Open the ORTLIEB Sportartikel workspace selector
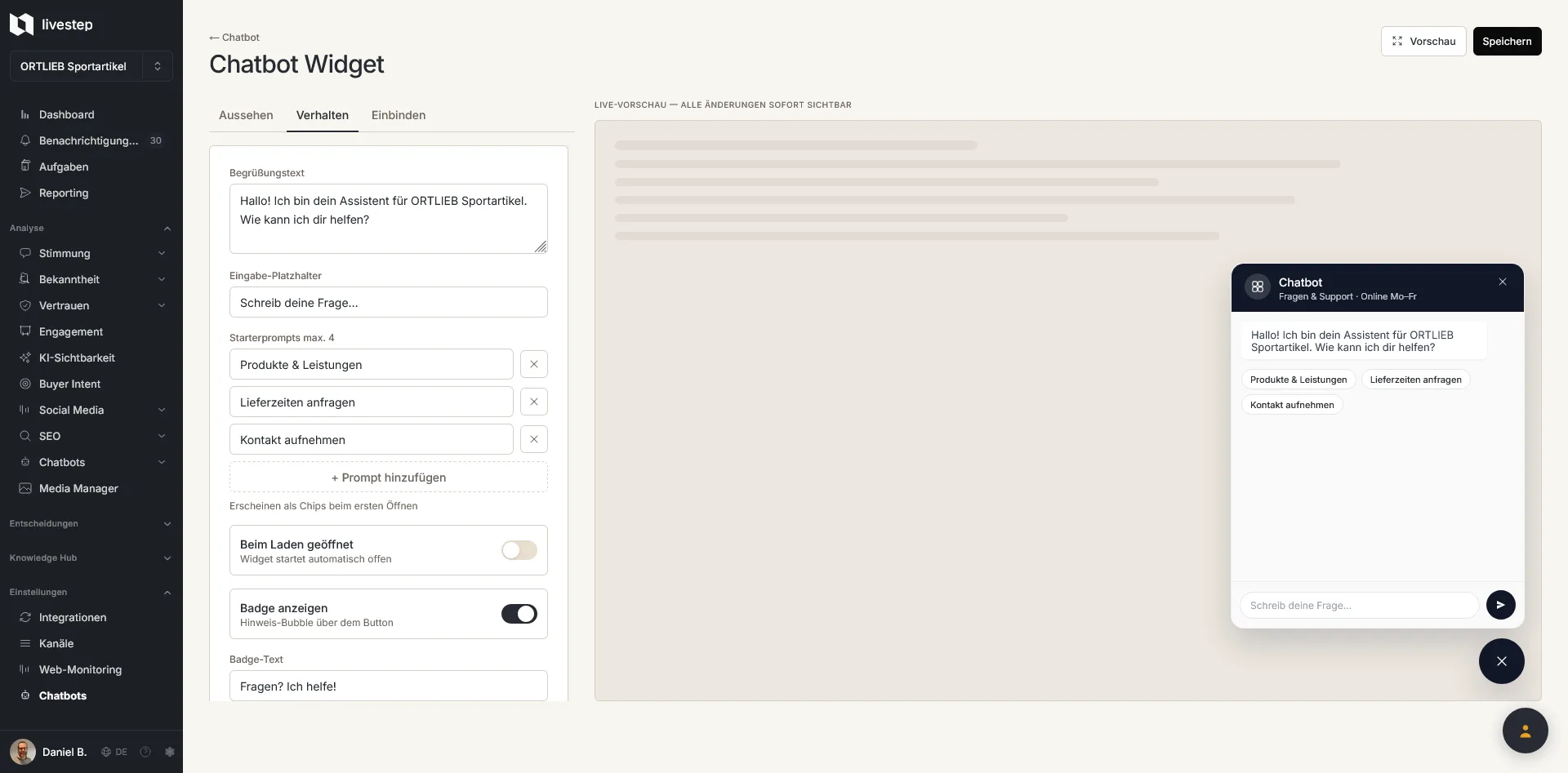The height and width of the screenshot is (773, 1568). click(x=91, y=66)
